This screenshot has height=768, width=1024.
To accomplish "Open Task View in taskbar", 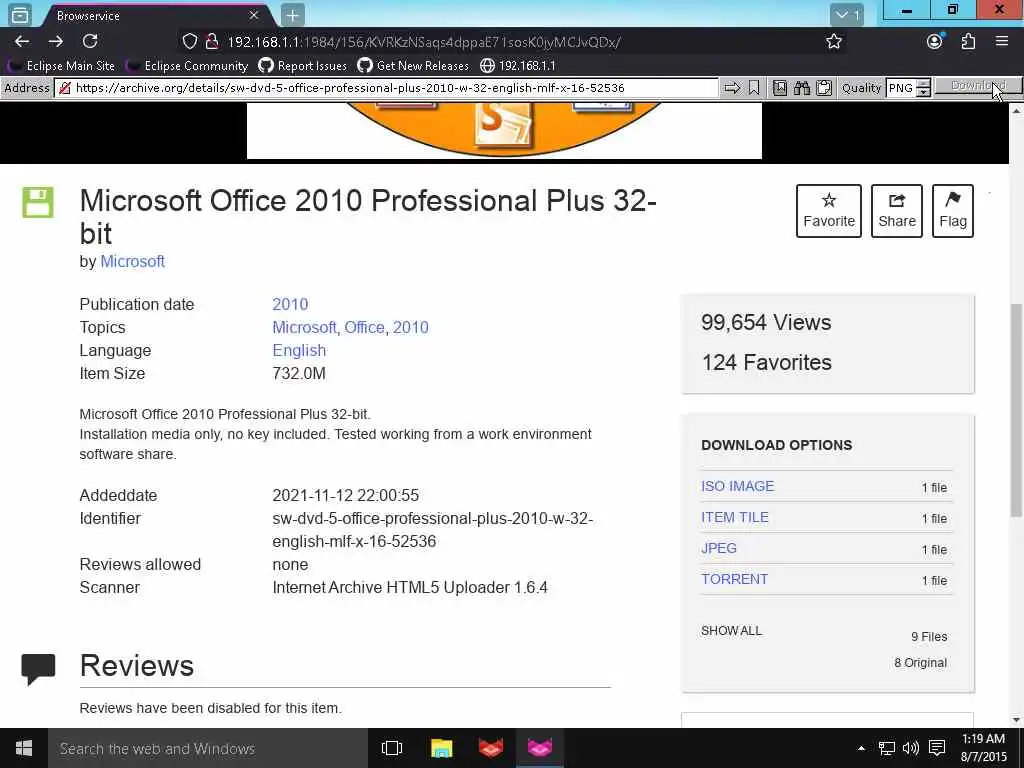I will (392, 748).
